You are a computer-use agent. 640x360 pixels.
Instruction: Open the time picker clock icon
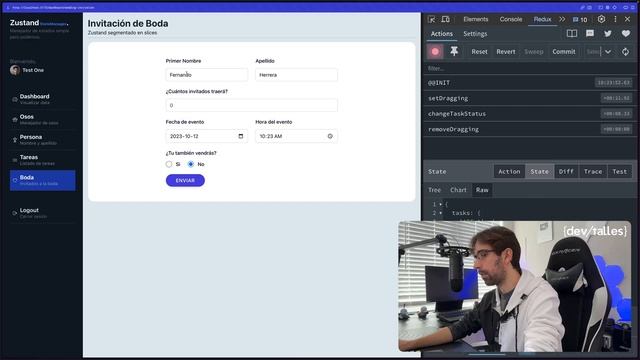330,136
